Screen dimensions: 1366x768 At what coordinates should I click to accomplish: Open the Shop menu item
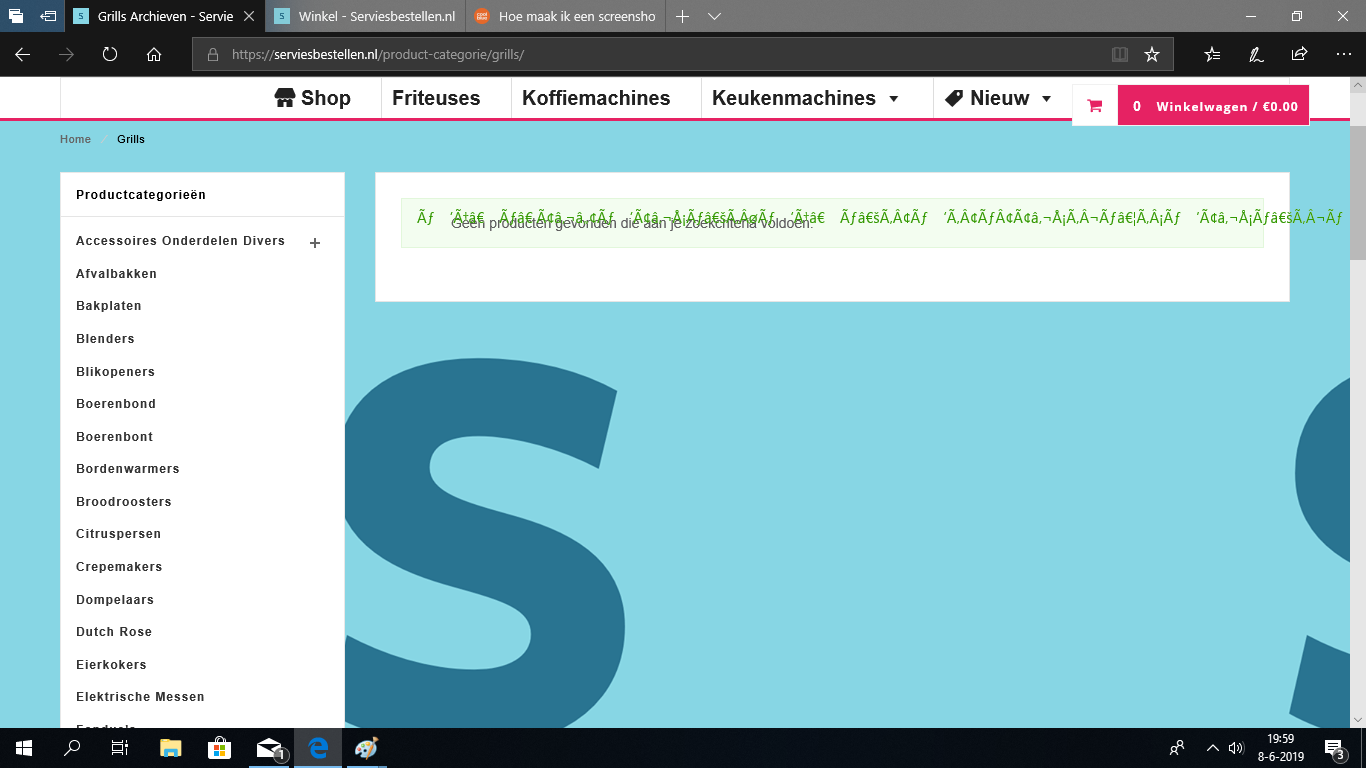[313, 98]
